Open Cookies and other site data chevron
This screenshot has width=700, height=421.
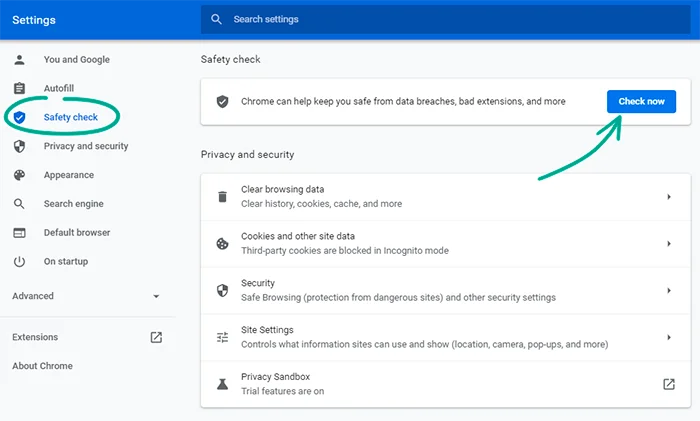click(x=669, y=243)
